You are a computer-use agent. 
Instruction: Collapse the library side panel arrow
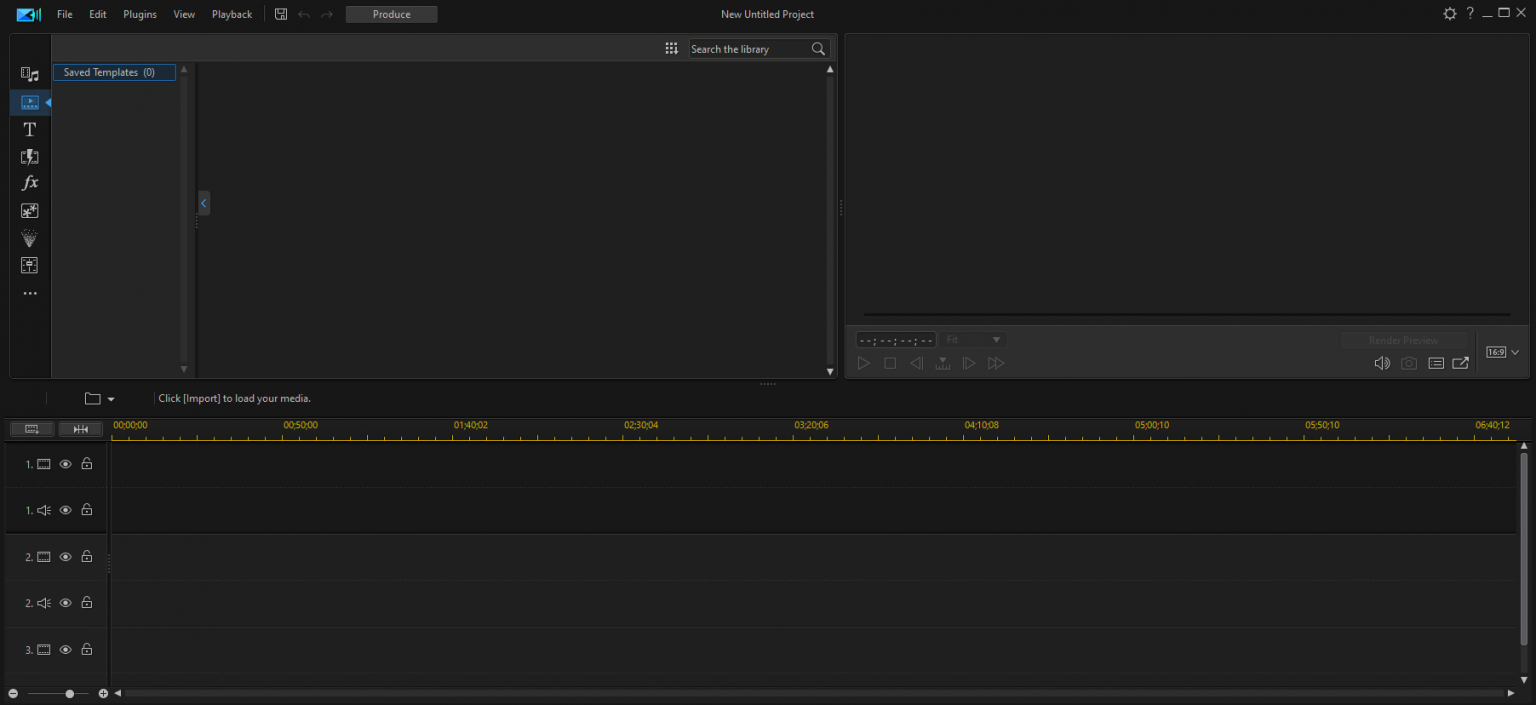click(204, 203)
